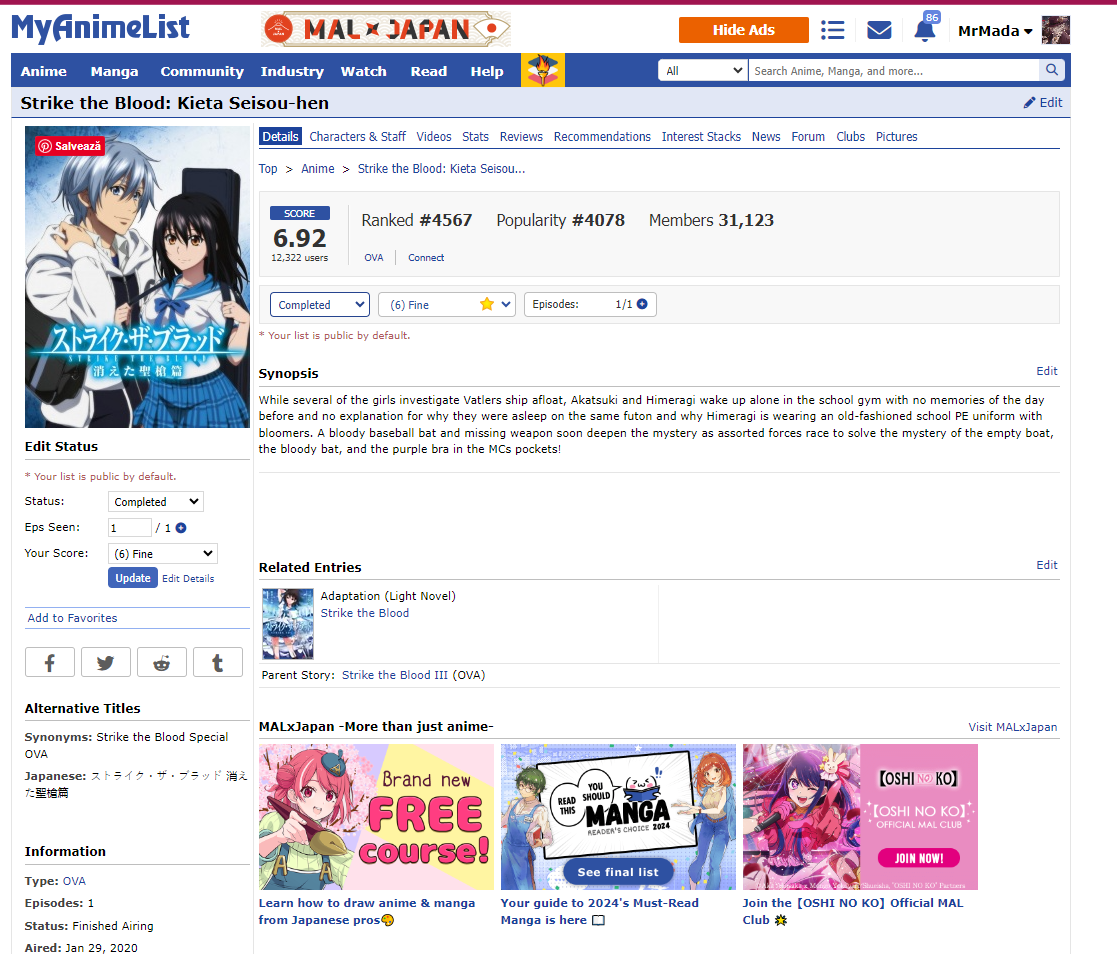This screenshot has width=1117, height=954.
Task: Edit the Synopsis section
Action: [1046, 371]
